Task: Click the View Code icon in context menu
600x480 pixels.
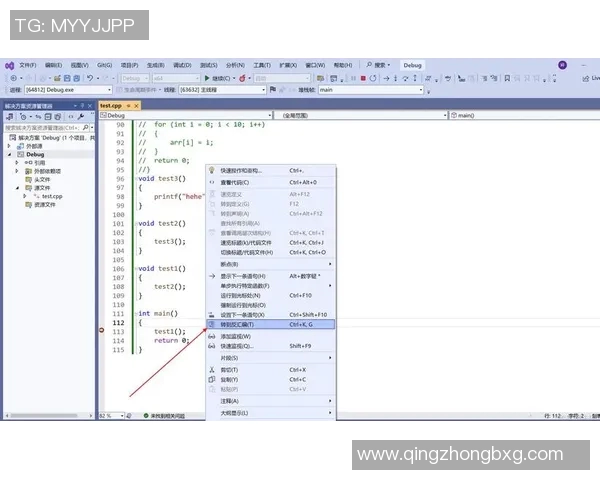Action: [211, 182]
